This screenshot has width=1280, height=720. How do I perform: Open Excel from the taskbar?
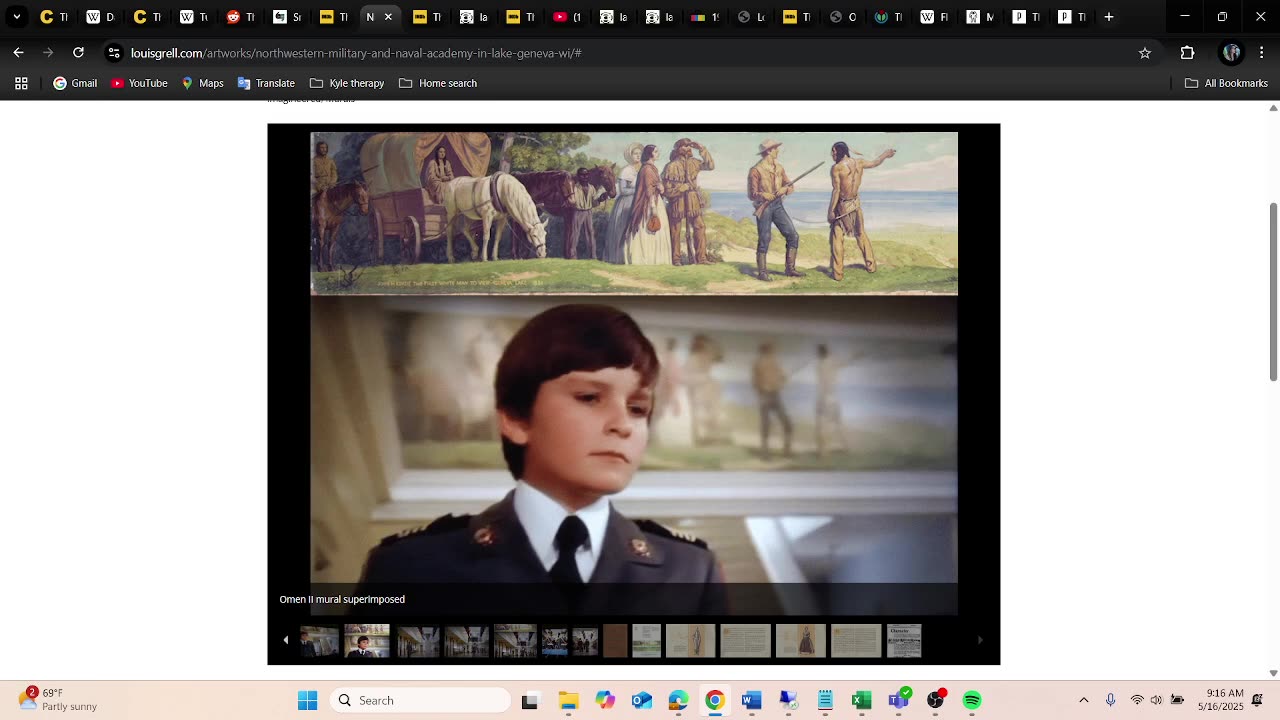point(861,700)
